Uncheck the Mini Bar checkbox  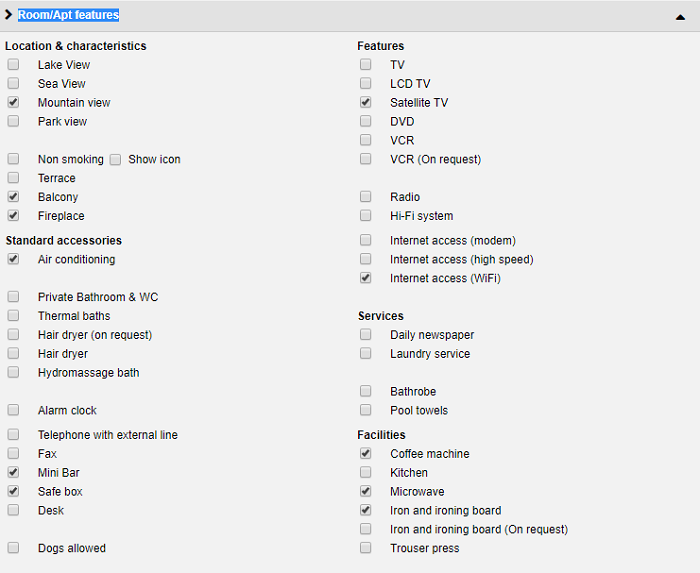(x=13, y=472)
